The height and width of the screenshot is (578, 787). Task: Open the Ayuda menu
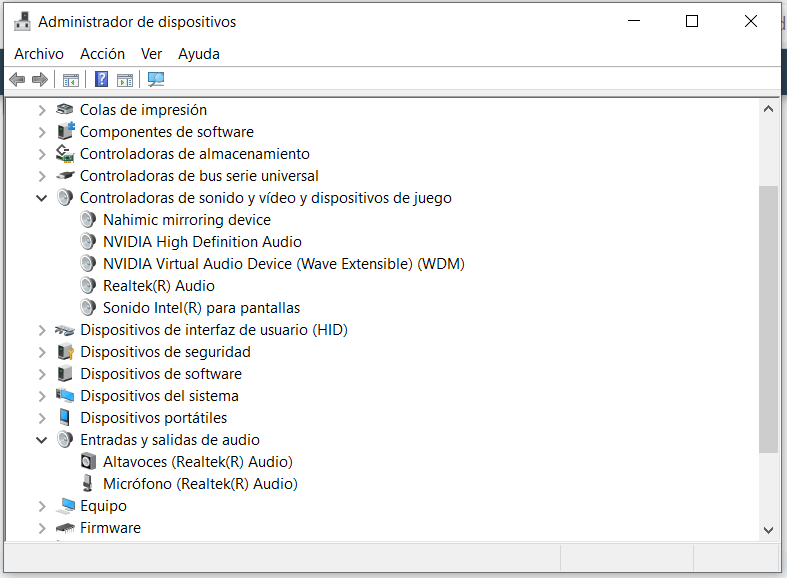[x=199, y=54]
